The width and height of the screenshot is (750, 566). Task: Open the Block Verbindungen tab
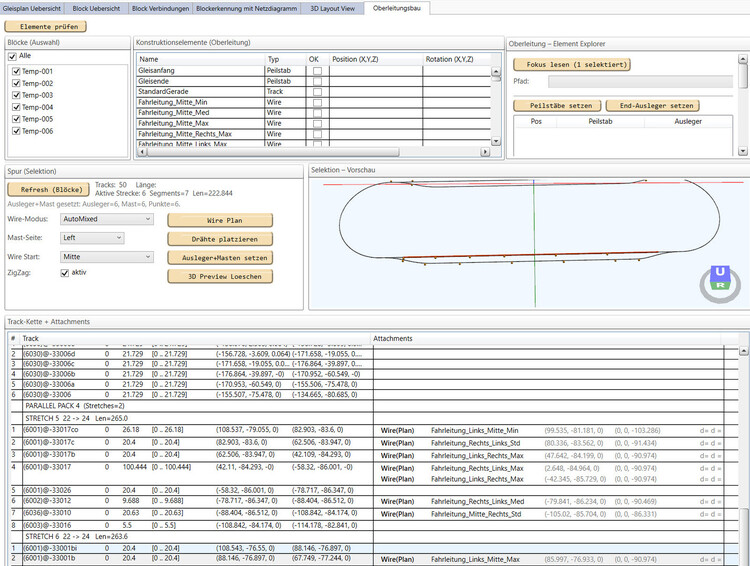(x=159, y=8)
